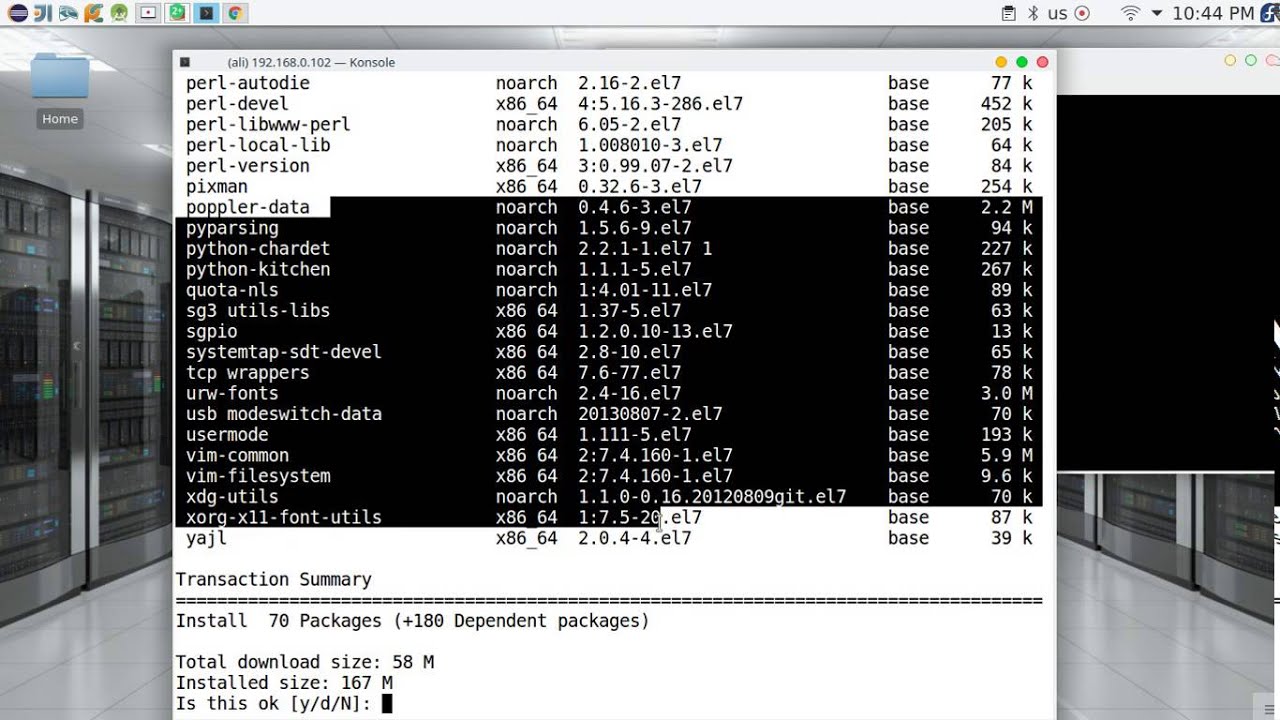The image size is (1280, 720).
Task: Click the '5.9 M' size of vim-common
Action: click(1007, 456)
